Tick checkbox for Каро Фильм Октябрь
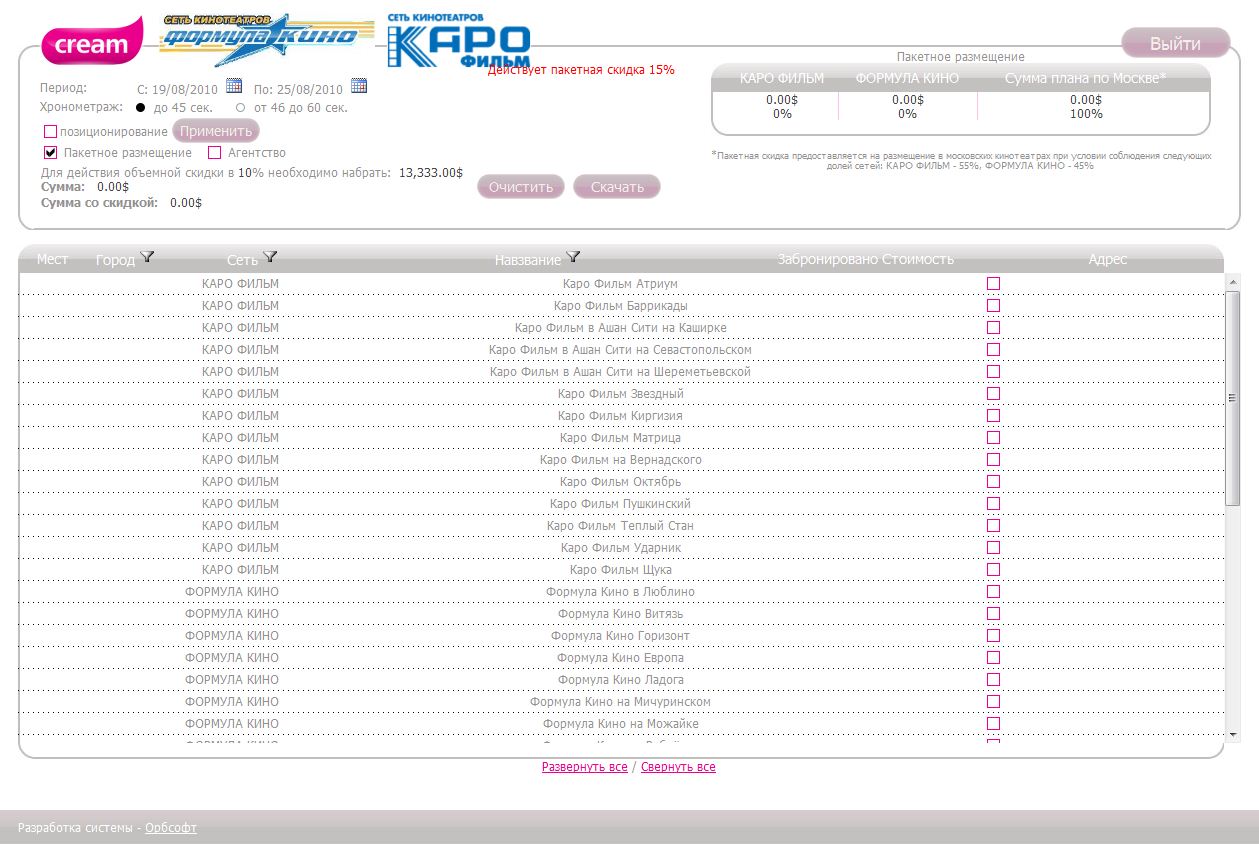 click(993, 482)
